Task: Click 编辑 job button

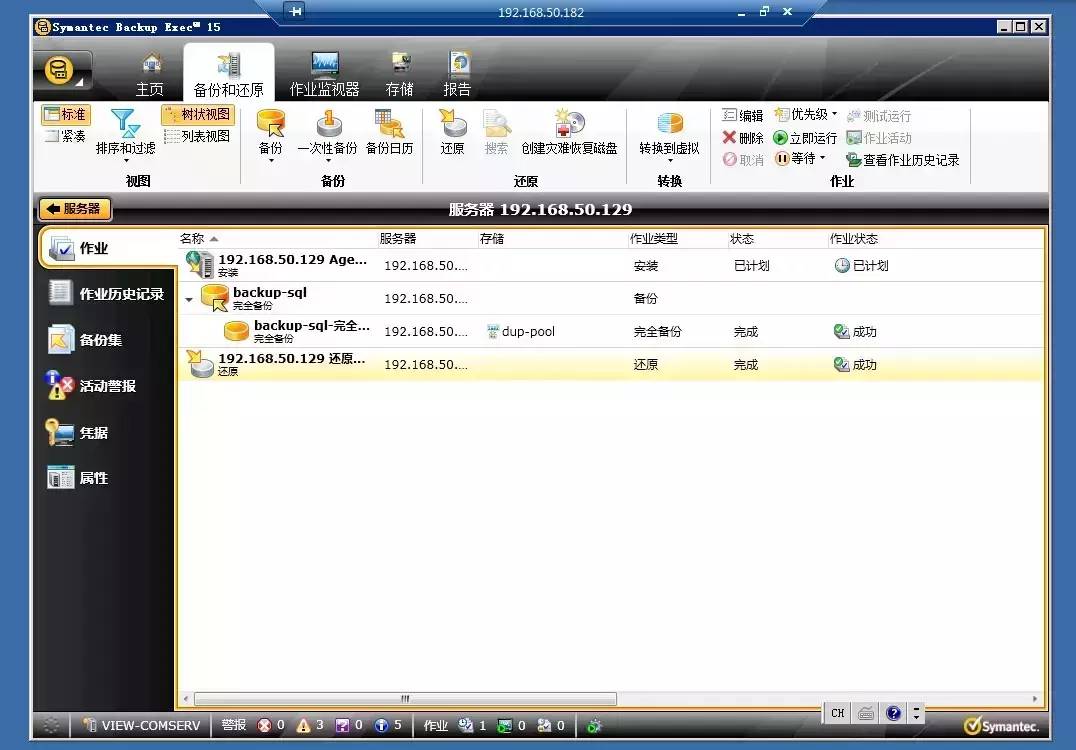Action: 742,115
